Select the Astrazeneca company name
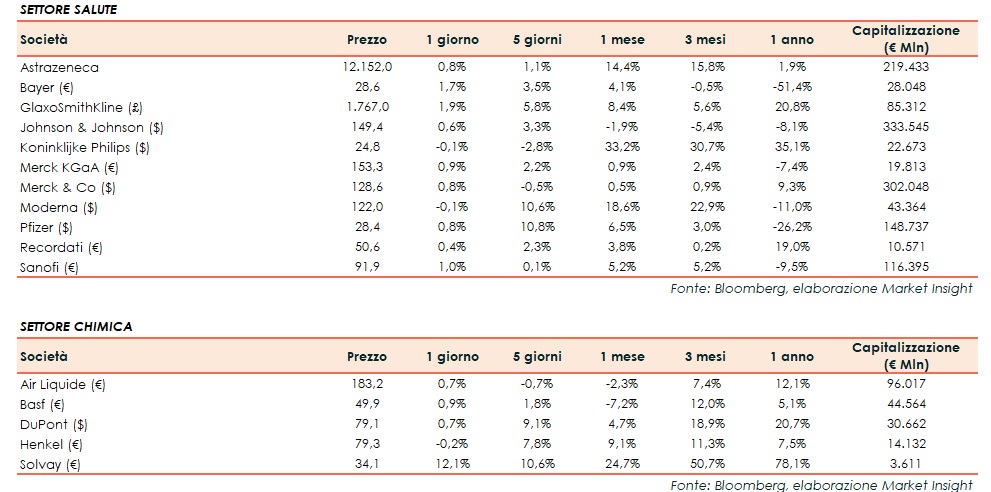This screenshot has height=492, width=991. (x=59, y=67)
